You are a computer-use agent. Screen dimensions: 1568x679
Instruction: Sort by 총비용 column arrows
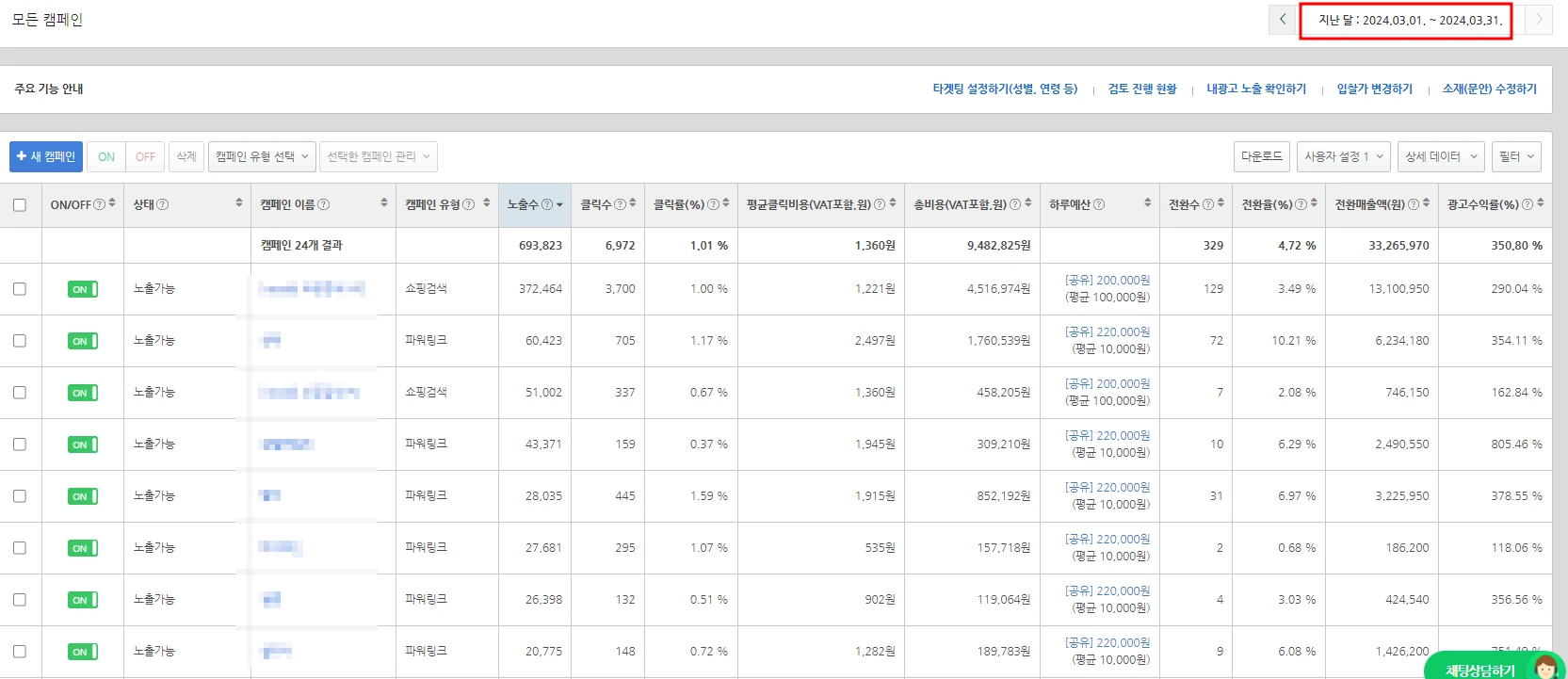[1028, 203]
